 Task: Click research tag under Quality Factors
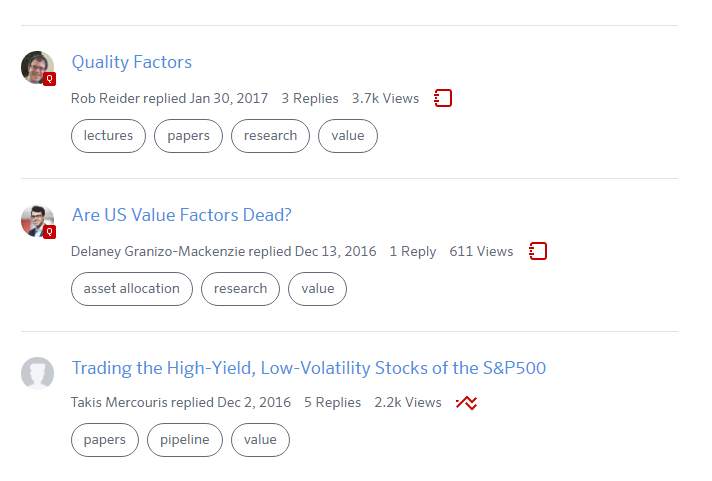click(x=270, y=136)
